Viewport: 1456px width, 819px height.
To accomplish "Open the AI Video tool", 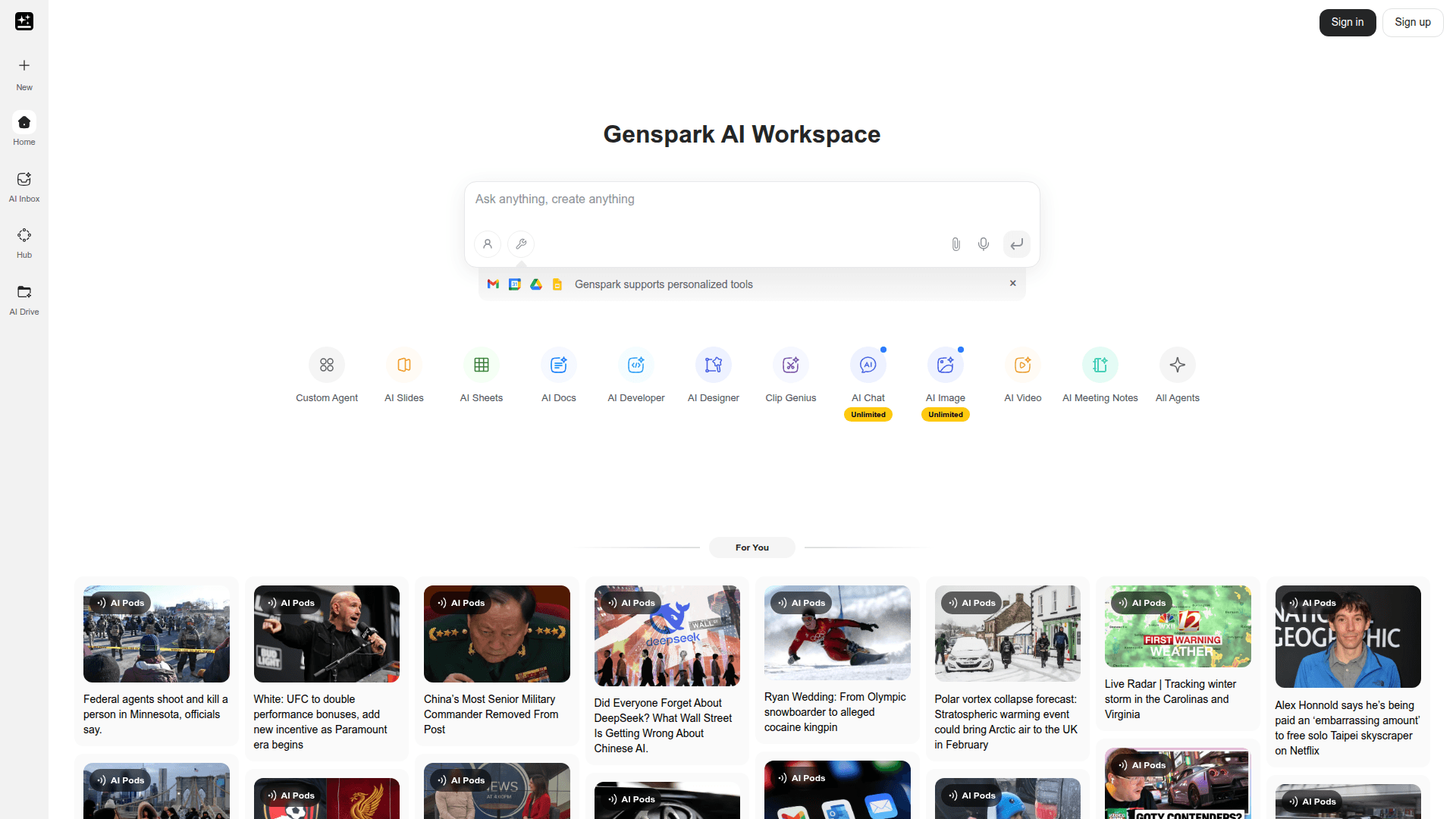I will pyautogui.click(x=1022, y=375).
